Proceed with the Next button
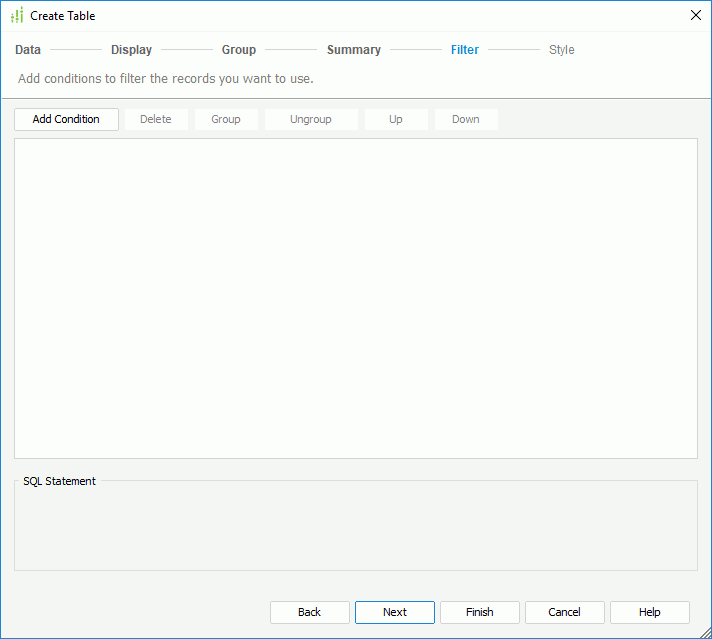 (395, 612)
